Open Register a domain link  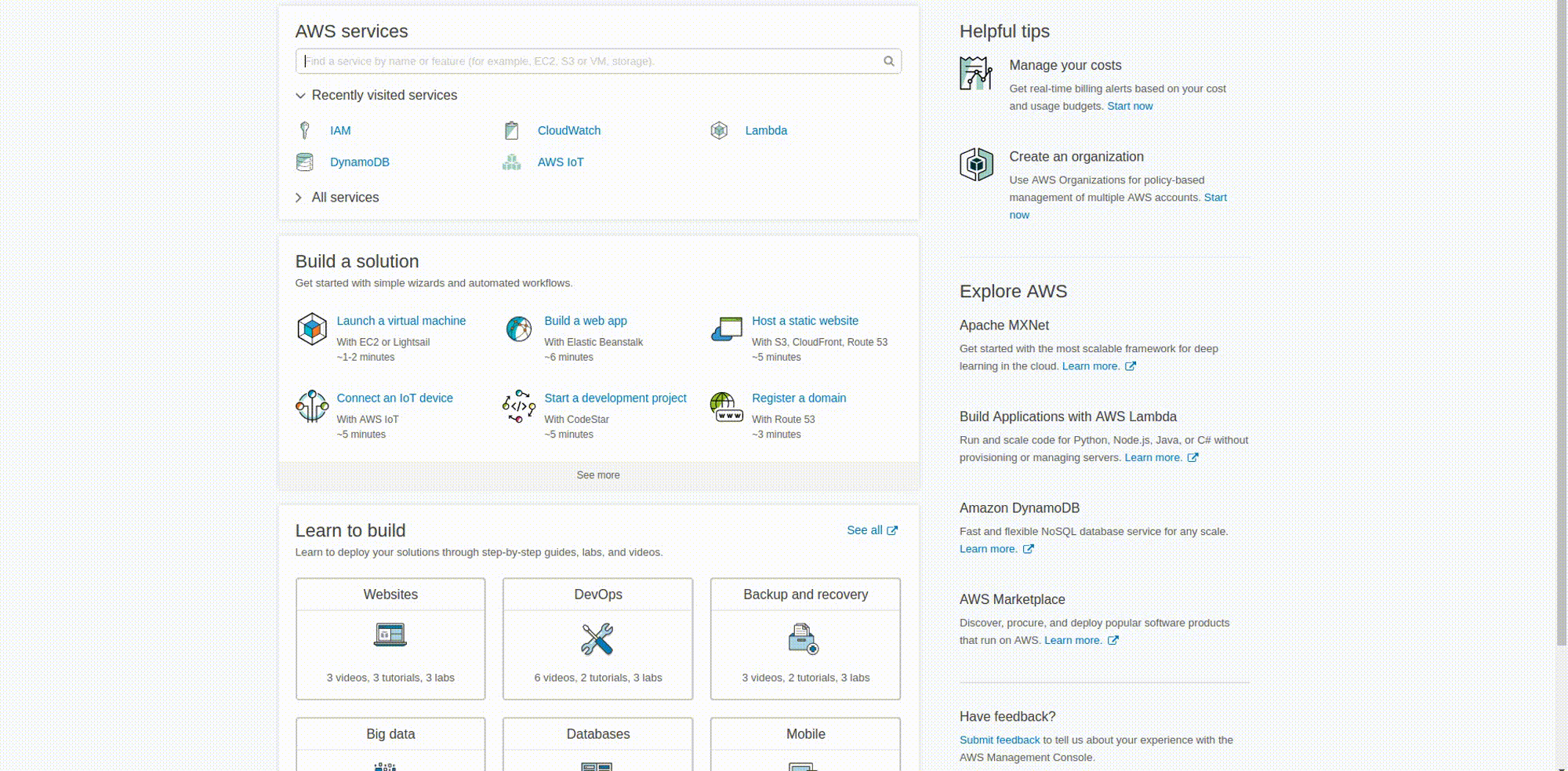coord(799,398)
